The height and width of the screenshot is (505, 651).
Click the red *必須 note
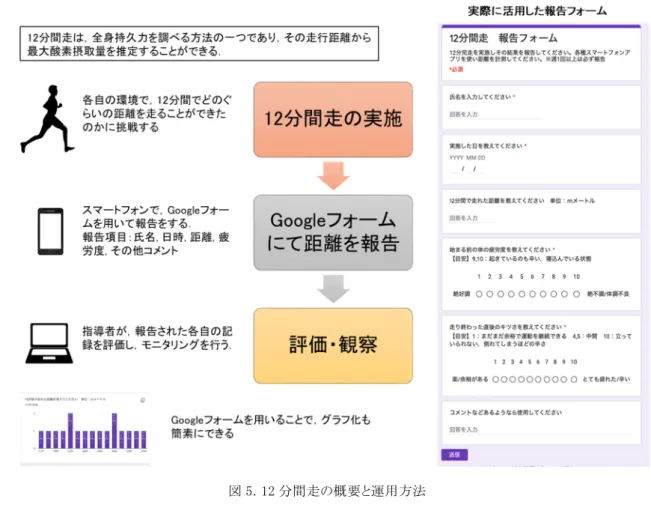456,69
